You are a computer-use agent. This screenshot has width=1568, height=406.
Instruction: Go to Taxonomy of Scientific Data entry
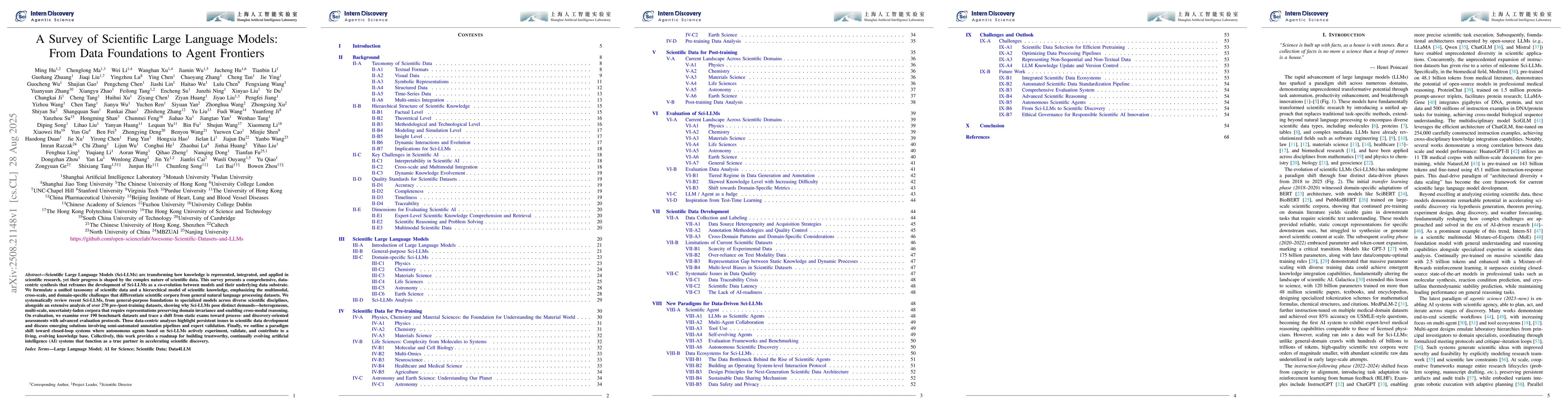coord(402,63)
